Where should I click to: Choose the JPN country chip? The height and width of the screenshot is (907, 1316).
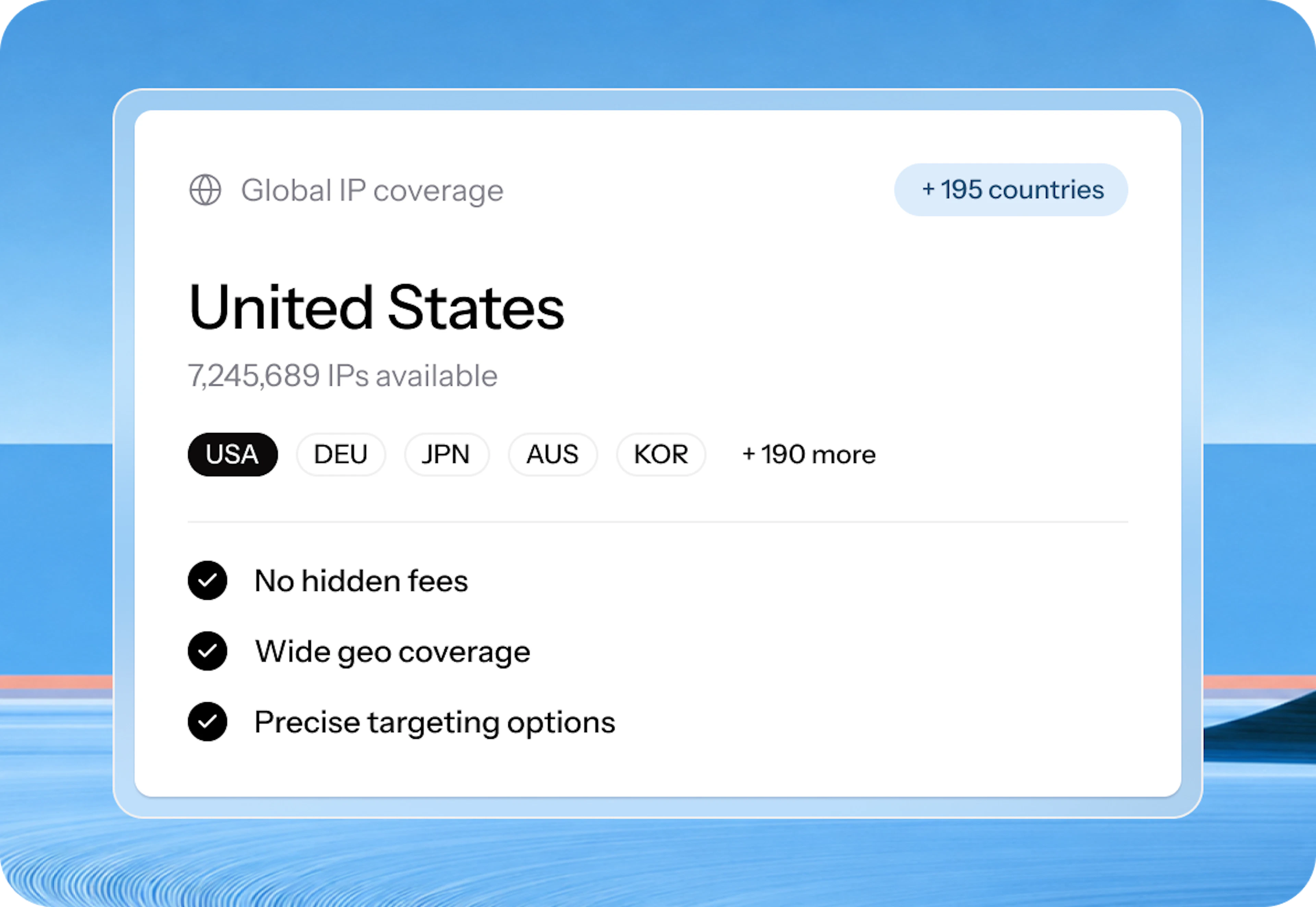click(446, 454)
